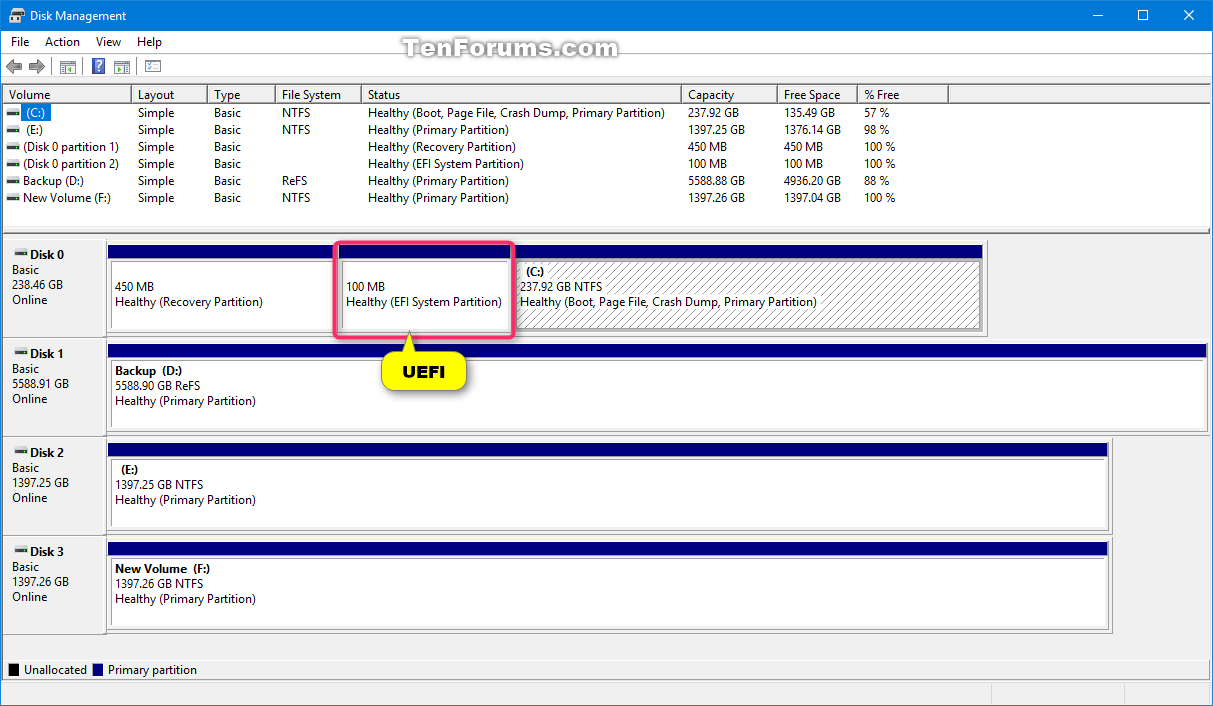The width and height of the screenshot is (1213, 706).
Task: Open the View menu
Action: pyautogui.click(x=108, y=42)
